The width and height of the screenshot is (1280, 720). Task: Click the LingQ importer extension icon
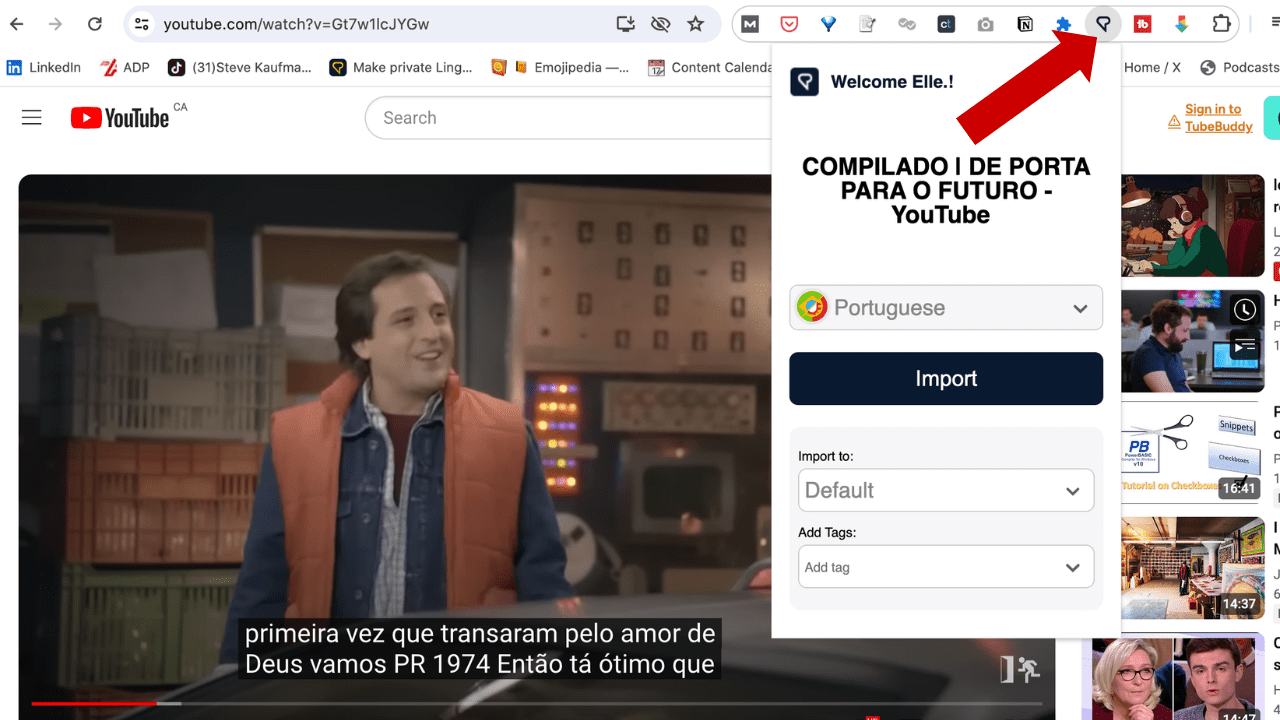(1103, 25)
